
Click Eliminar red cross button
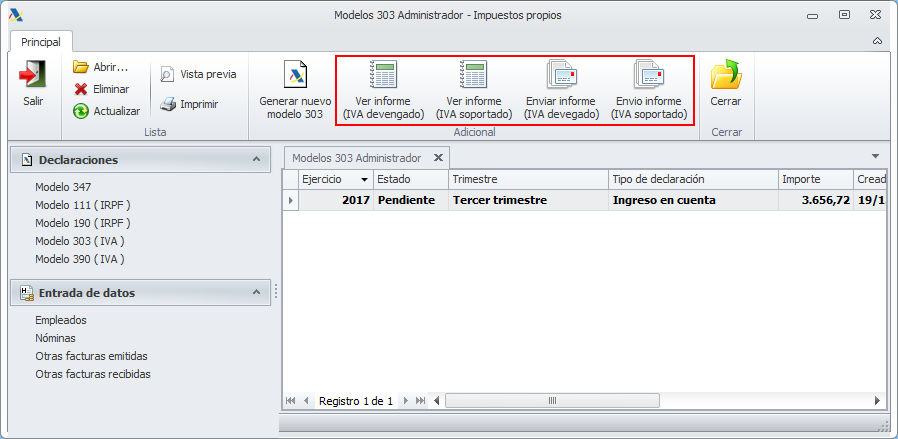coord(101,89)
